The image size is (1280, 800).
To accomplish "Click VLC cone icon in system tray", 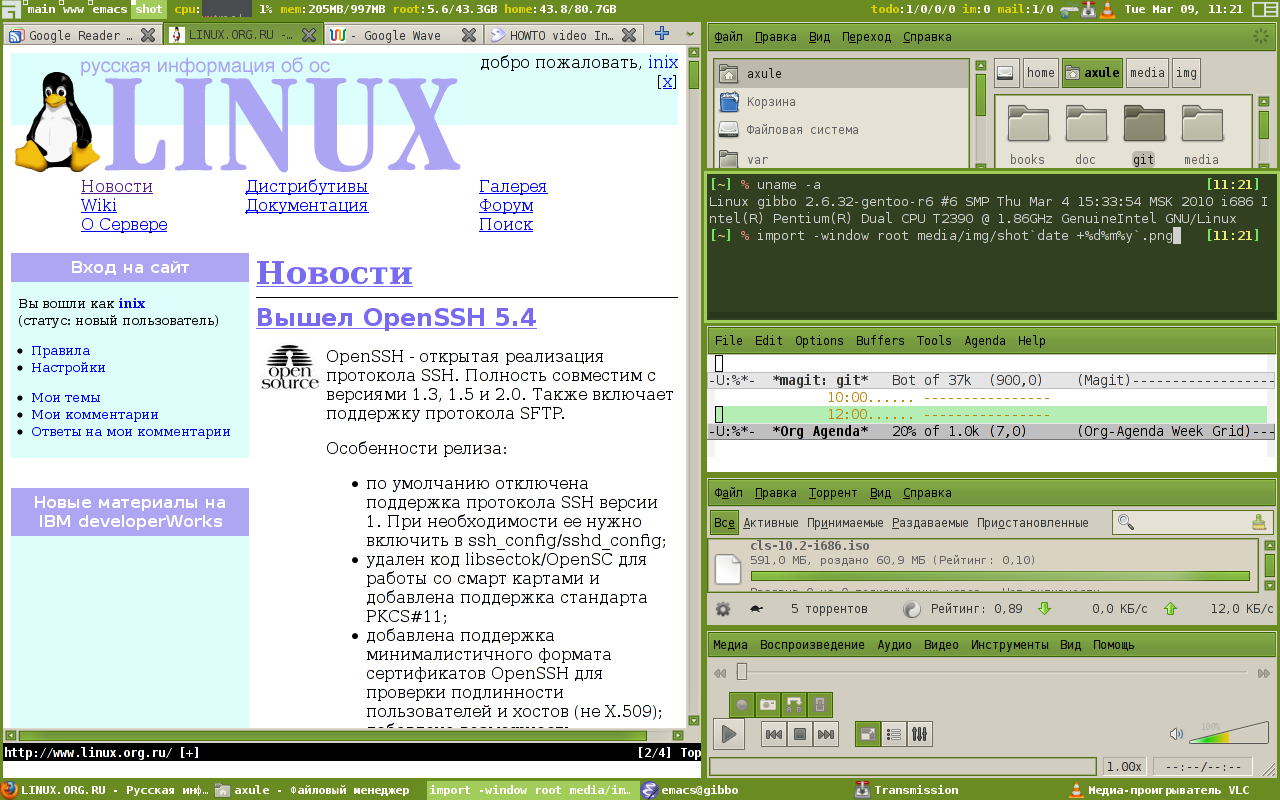I will [1106, 9].
